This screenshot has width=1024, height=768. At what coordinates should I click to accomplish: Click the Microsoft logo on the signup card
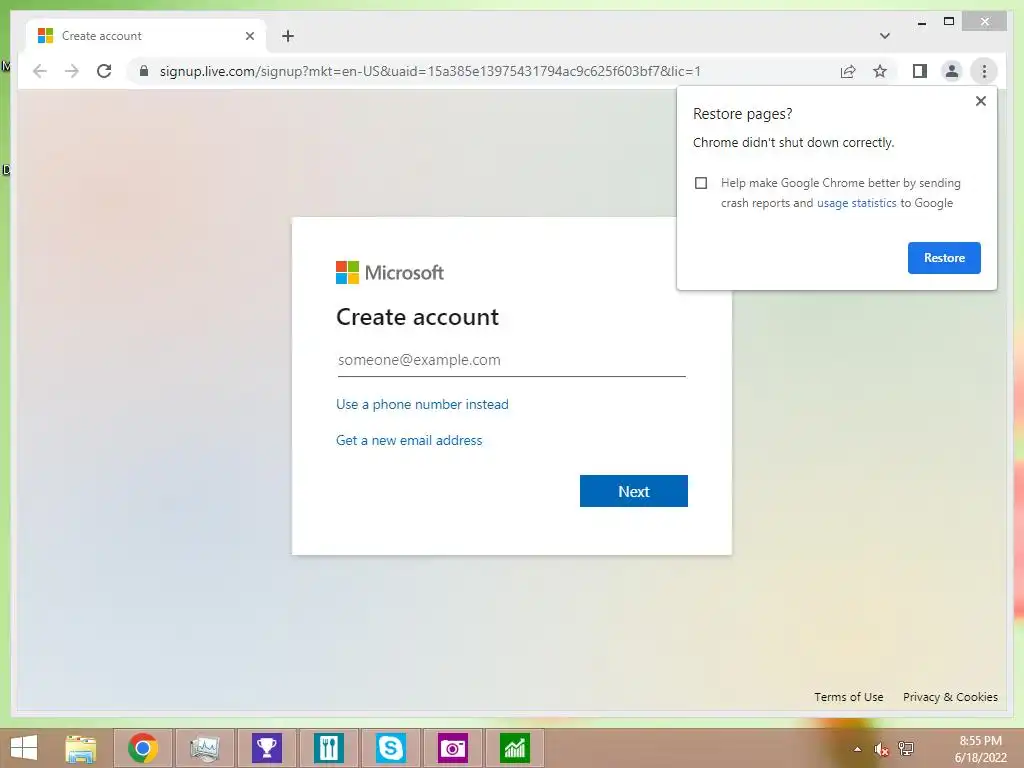click(389, 272)
